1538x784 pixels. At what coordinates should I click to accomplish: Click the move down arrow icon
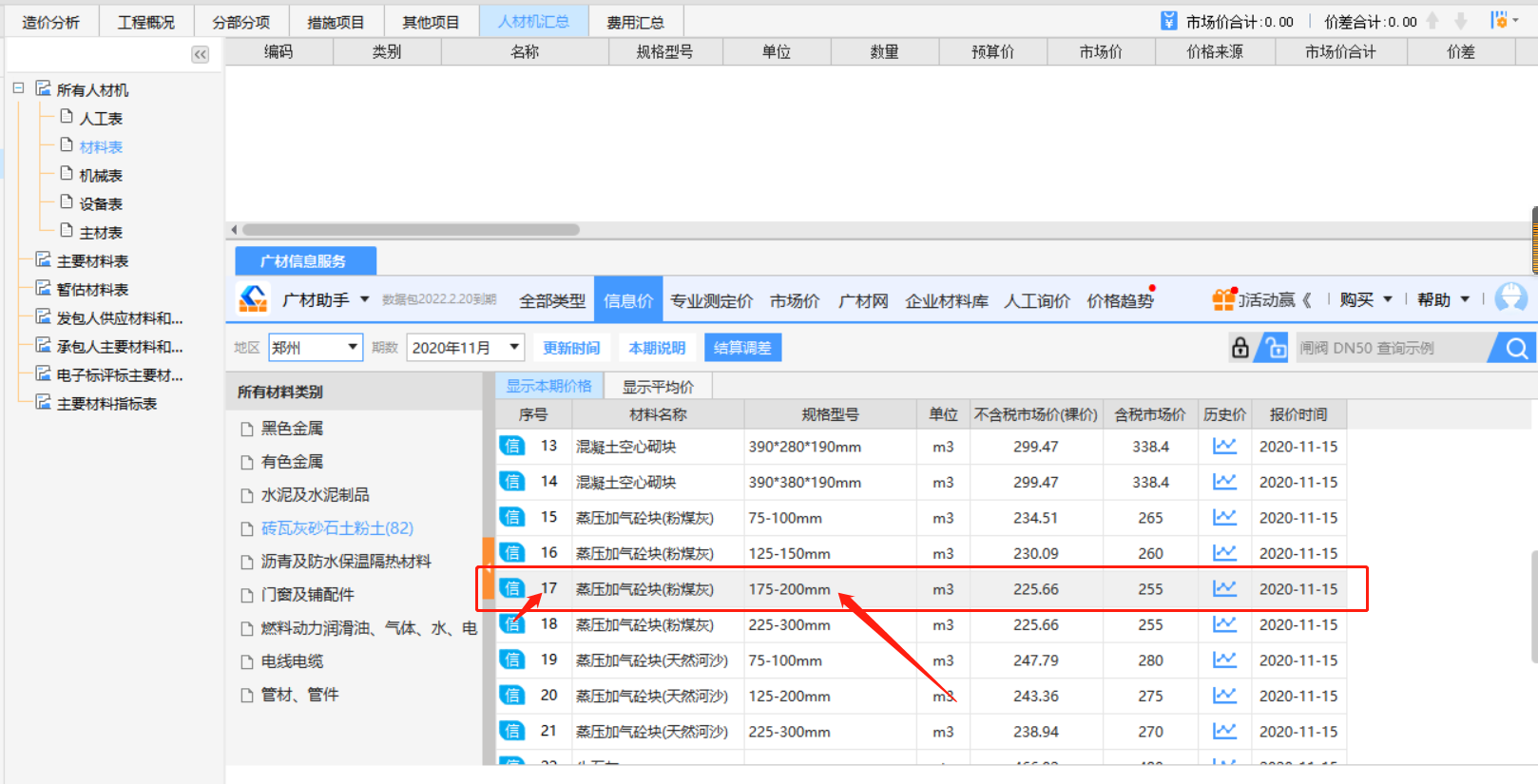click(x=1461, y=21)
